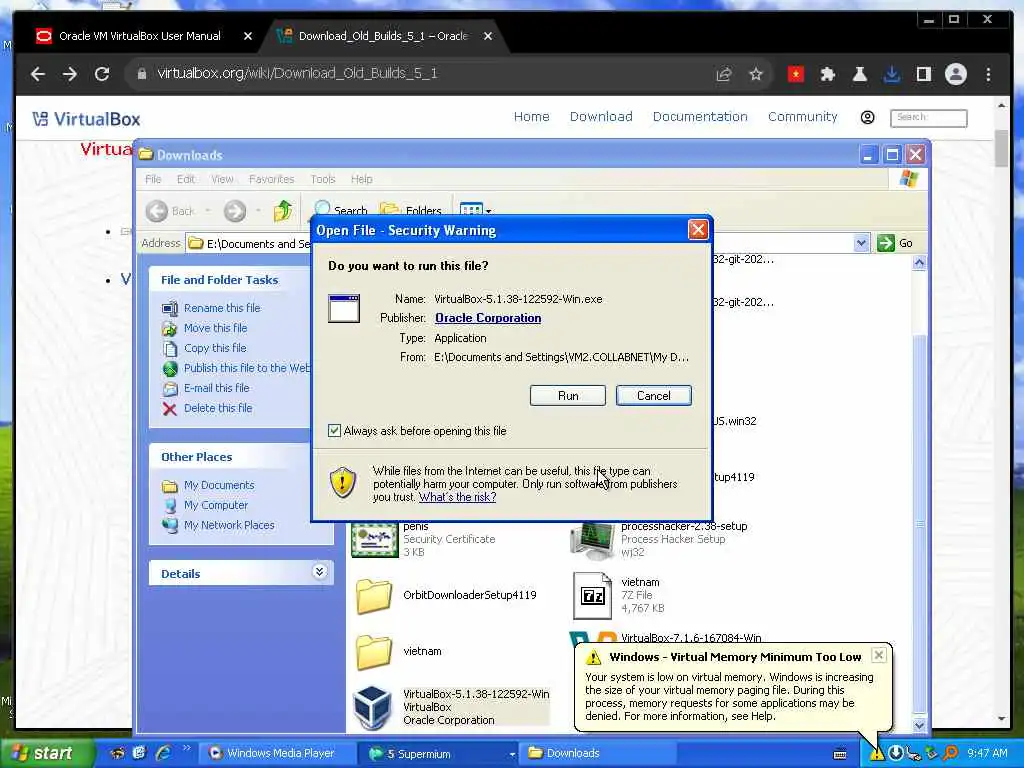The width and height of the screenshot is (1024, 768).
Task: Open the View menu in Downloads window
Action: coord(222,179)
